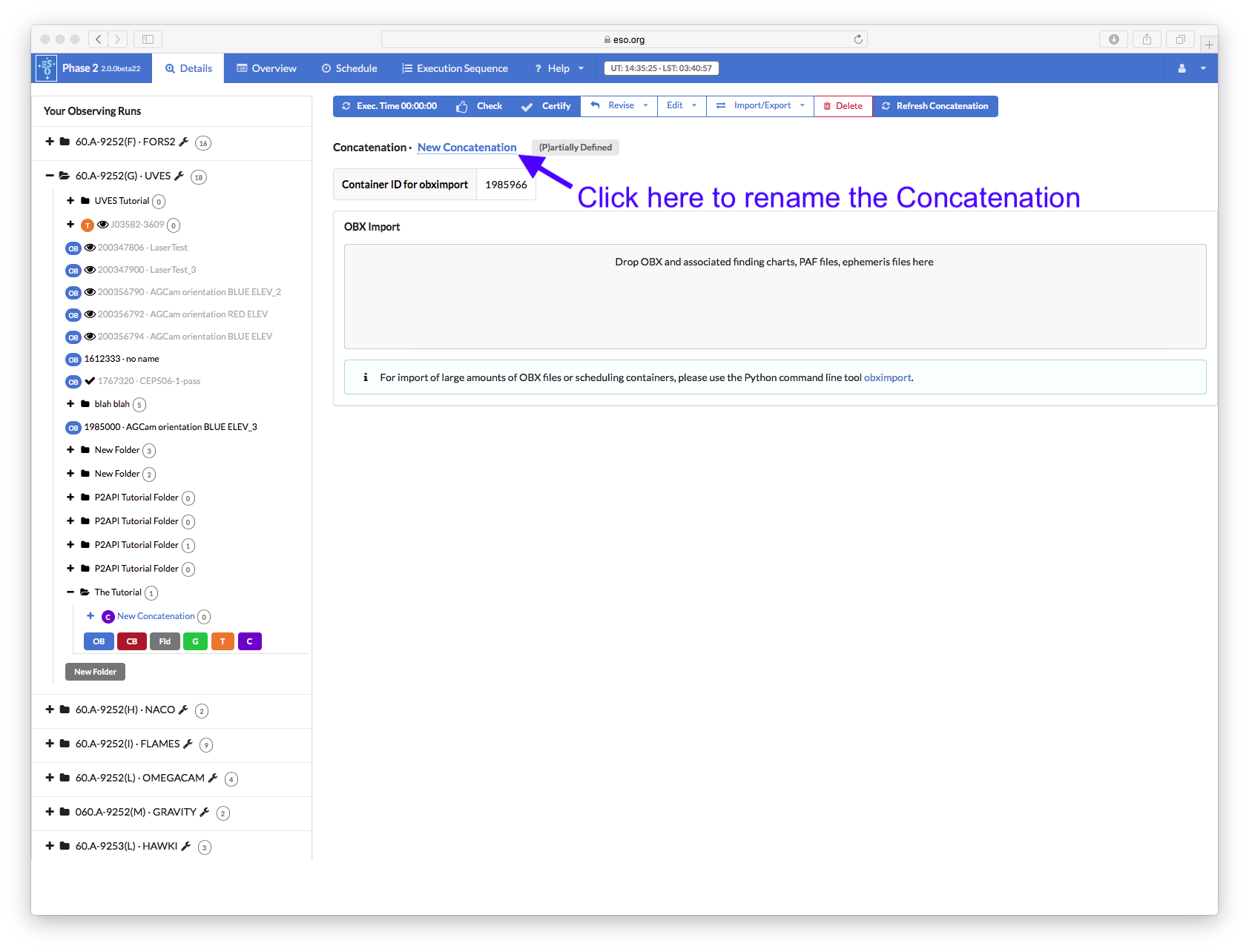This screenshot has width=1249, height=952.
Task: Toggle eye icon for 200347806 LaserTest
Action: click(90, 248)
